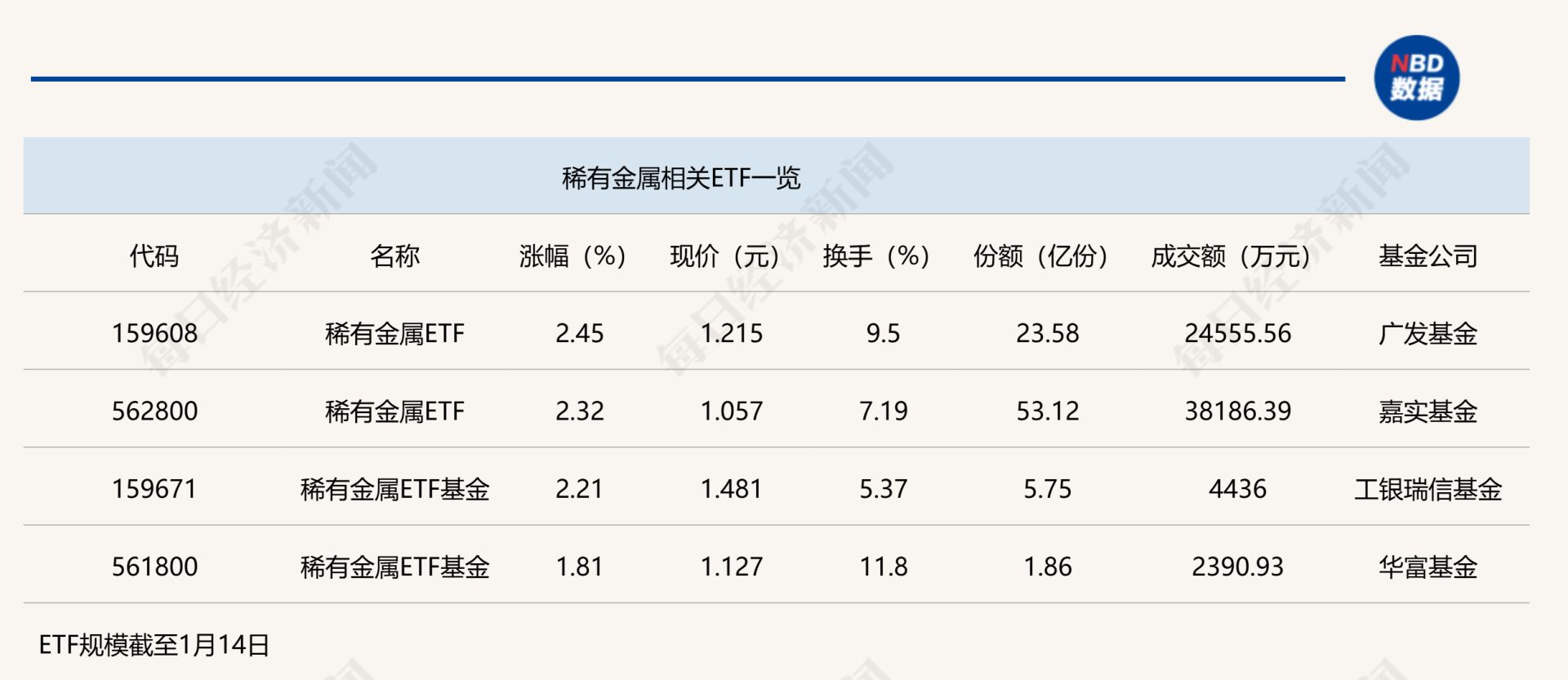Click the ETF规模截至1月14日 footnote
Viewport: 1568px width, 680px height.
[x=154, y=645]
